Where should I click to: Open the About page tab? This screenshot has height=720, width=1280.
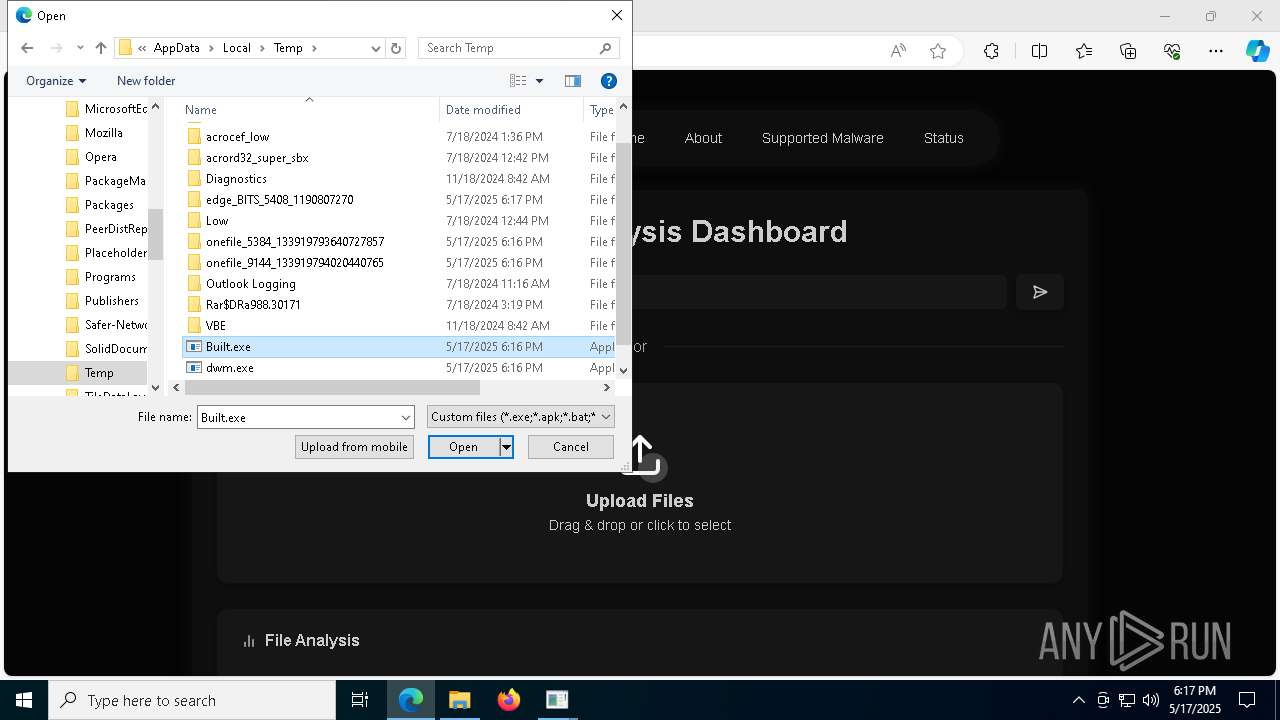point(703,138)
